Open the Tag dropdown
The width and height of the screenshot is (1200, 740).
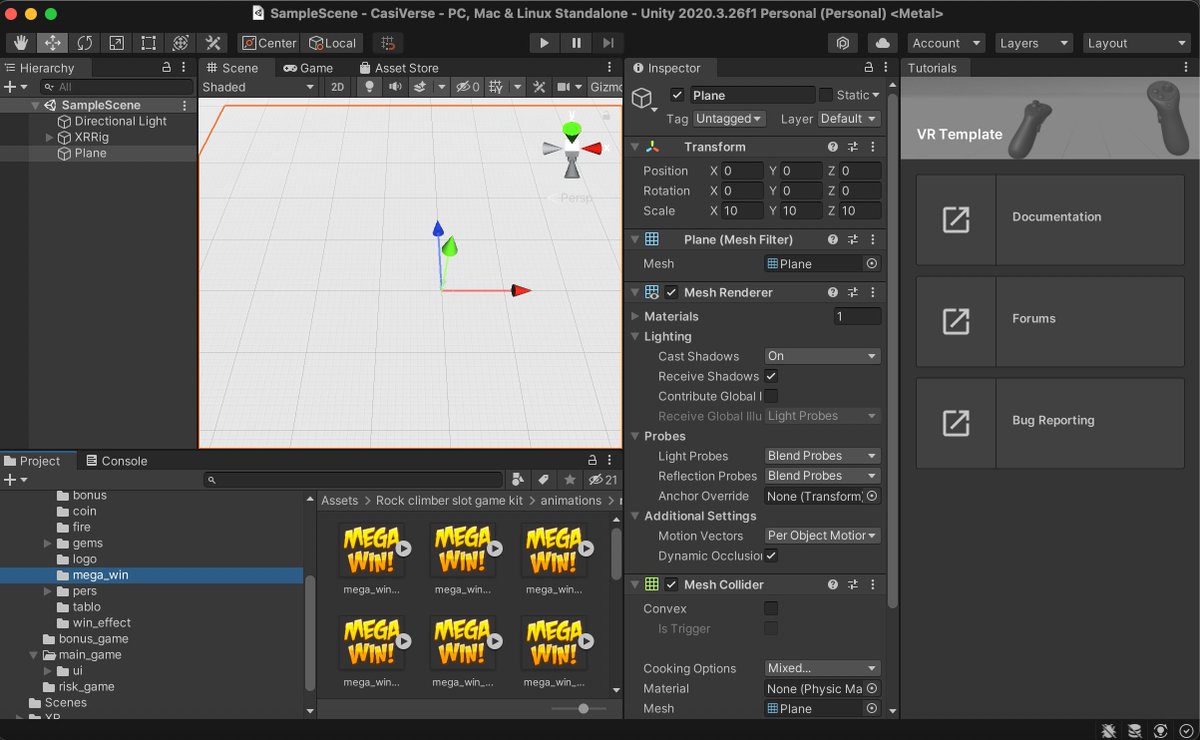(x=729, y=118)
